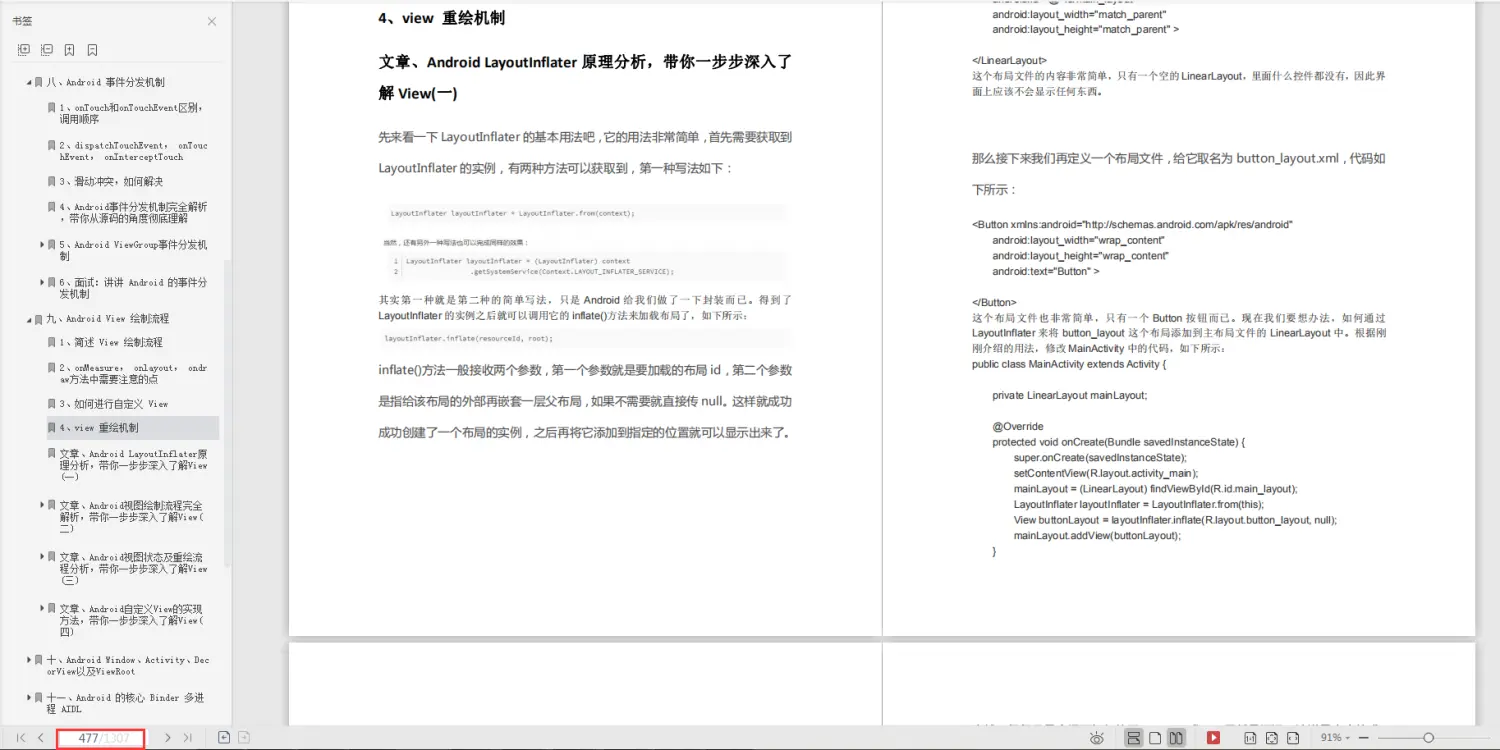Screen dimensions: 1500x750
Task: Switch to single page layout
Action: click(x=1155, y=738)
